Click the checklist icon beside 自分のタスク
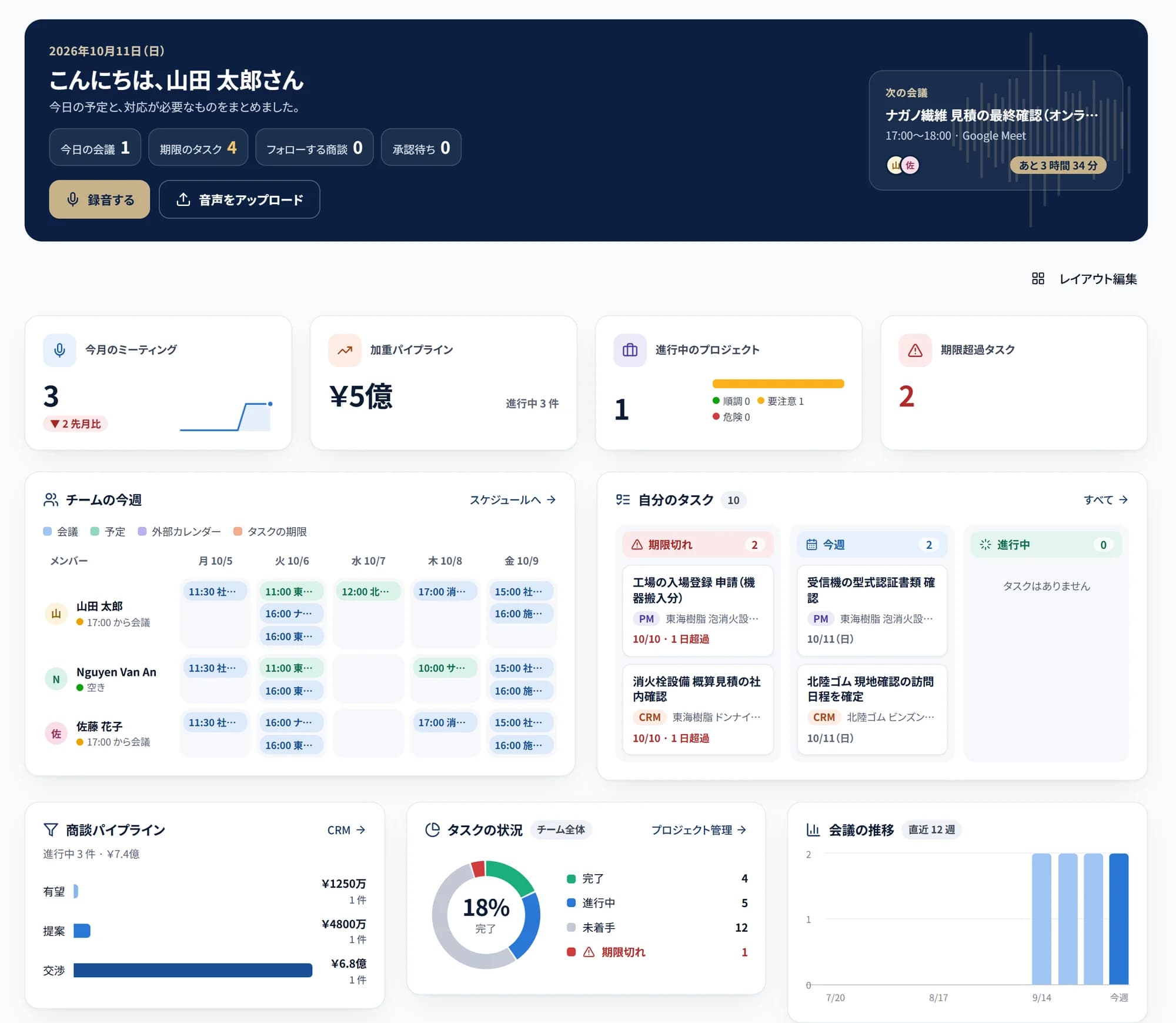 (623, 499)
